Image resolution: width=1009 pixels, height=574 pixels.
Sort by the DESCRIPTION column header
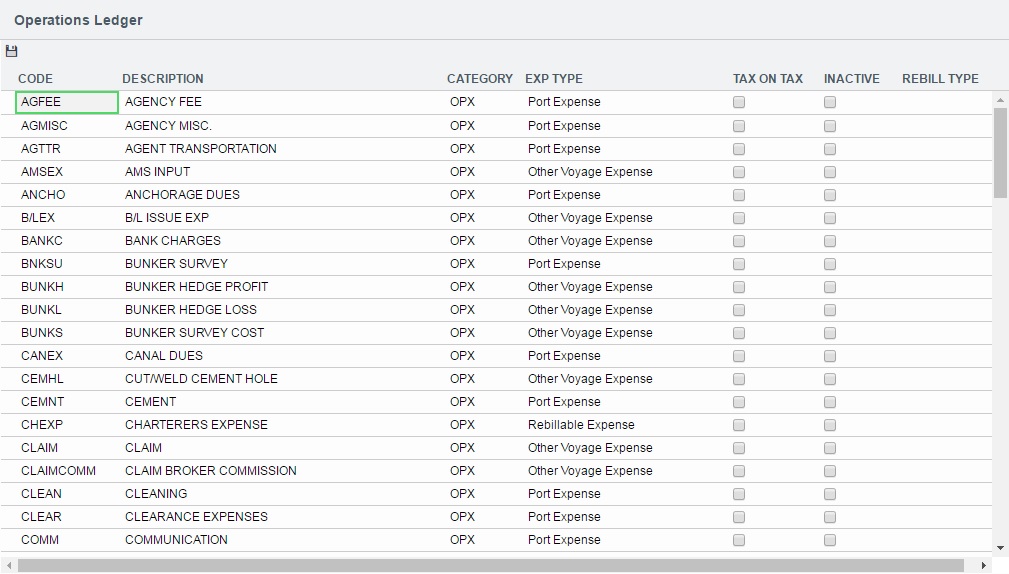(162, 79)
